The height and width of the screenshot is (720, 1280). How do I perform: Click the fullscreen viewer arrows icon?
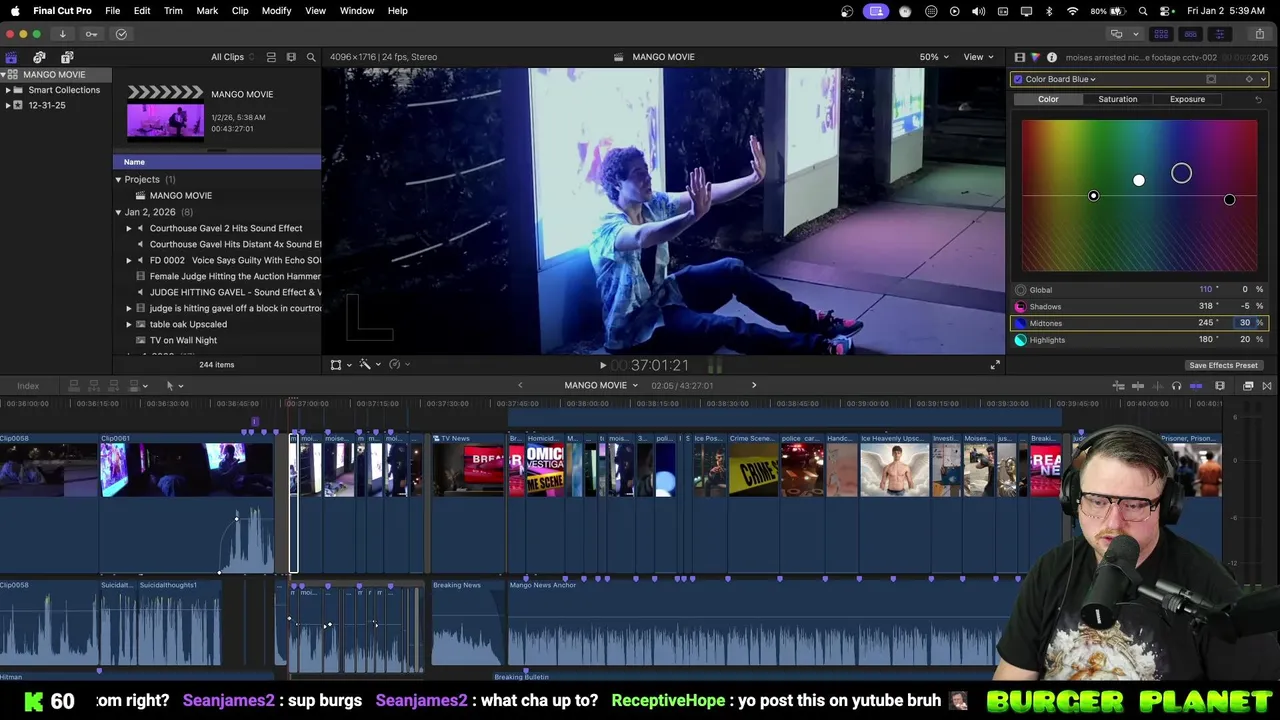click(x=995, y=365)
